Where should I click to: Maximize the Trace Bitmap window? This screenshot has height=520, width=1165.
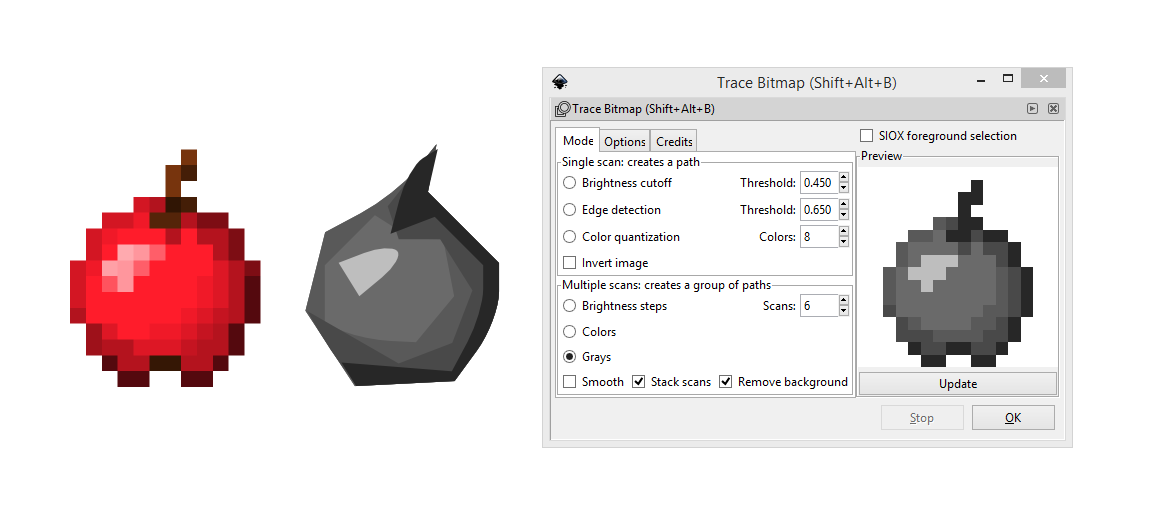tap(1007, 78)
